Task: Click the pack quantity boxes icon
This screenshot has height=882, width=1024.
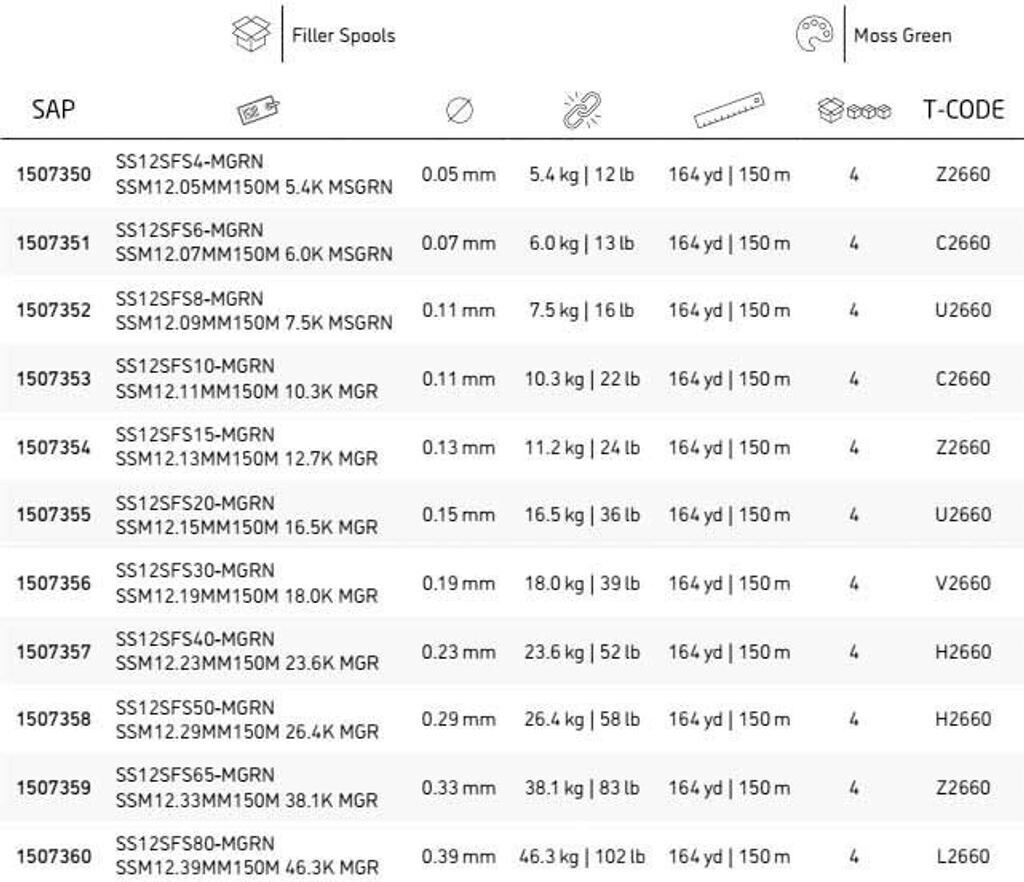Action: (854, 111)
